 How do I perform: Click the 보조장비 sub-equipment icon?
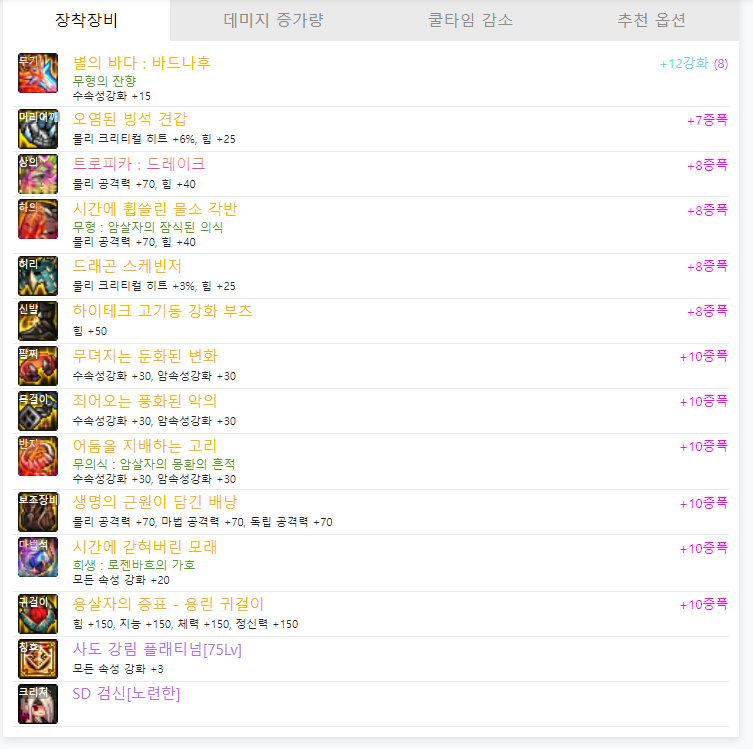coord(38,512)
